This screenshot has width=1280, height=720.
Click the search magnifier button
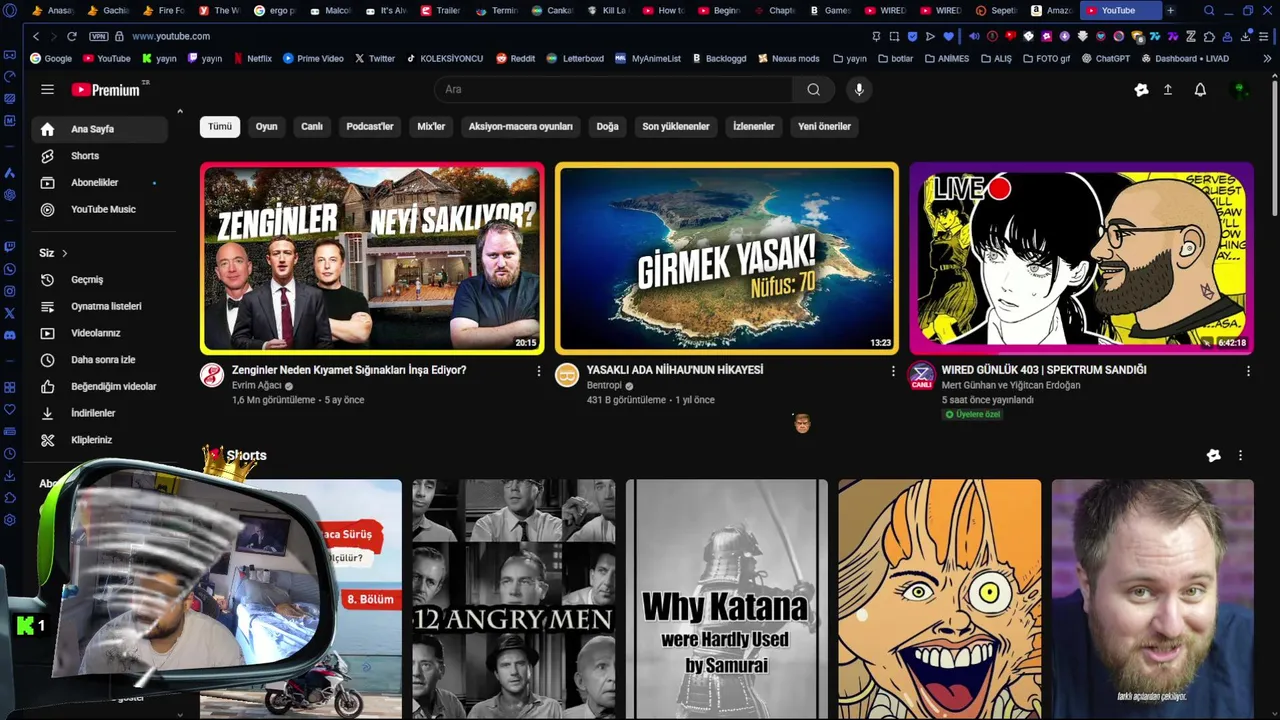tap(813, 89)
